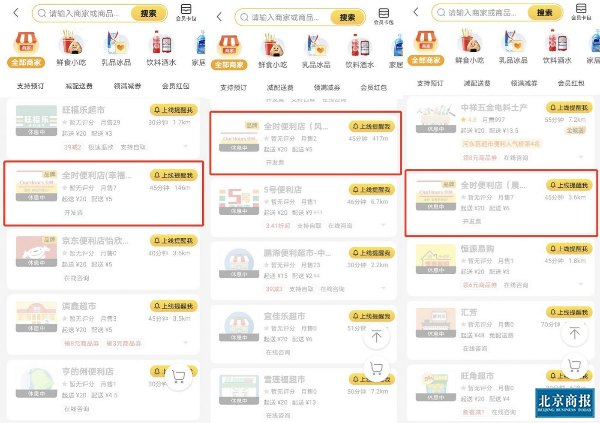
Task: Select 会员红包 filter in middle screenshot
Action: (373, 87)
